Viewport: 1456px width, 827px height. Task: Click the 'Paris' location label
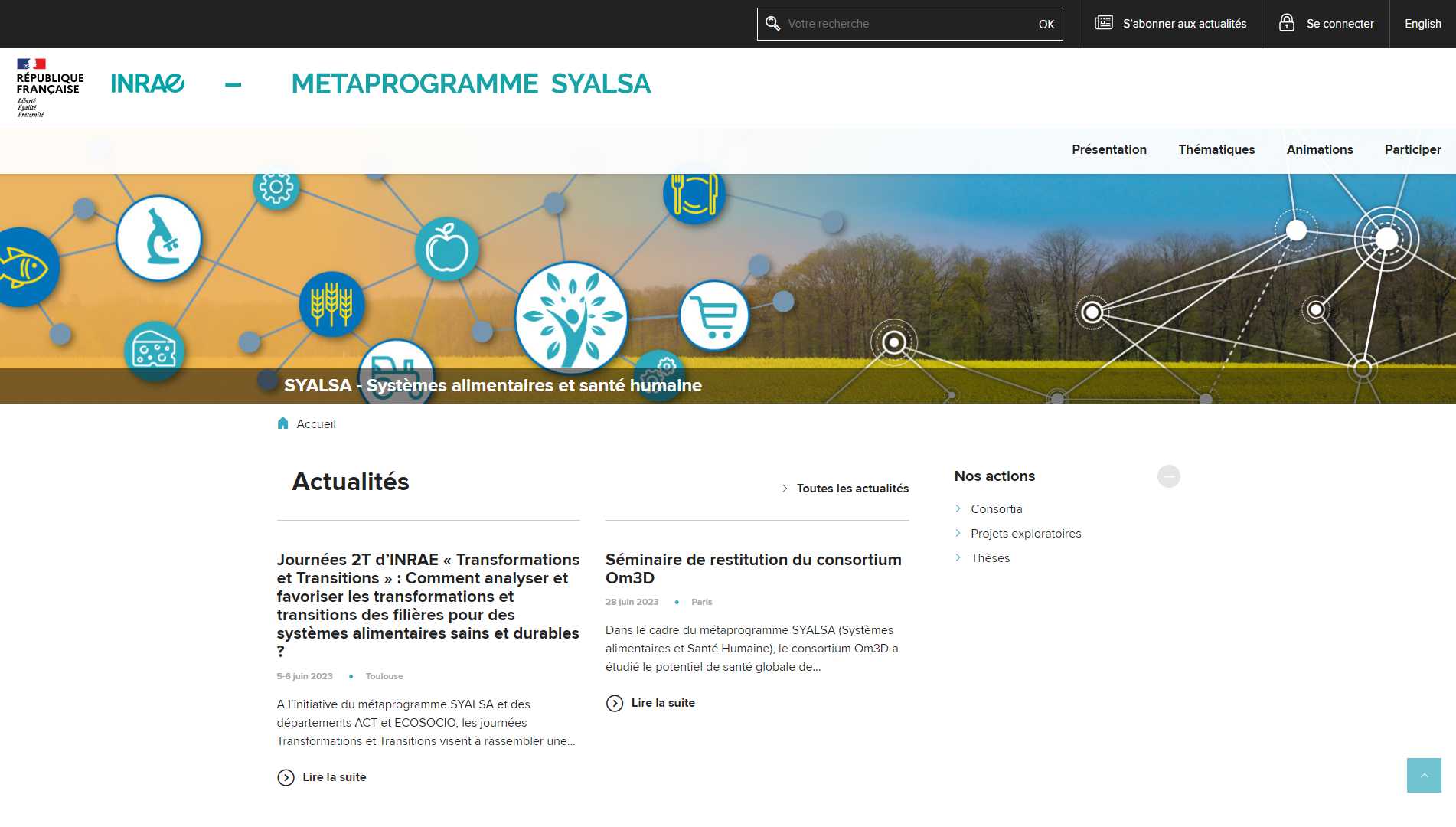[x=701, y=602]
